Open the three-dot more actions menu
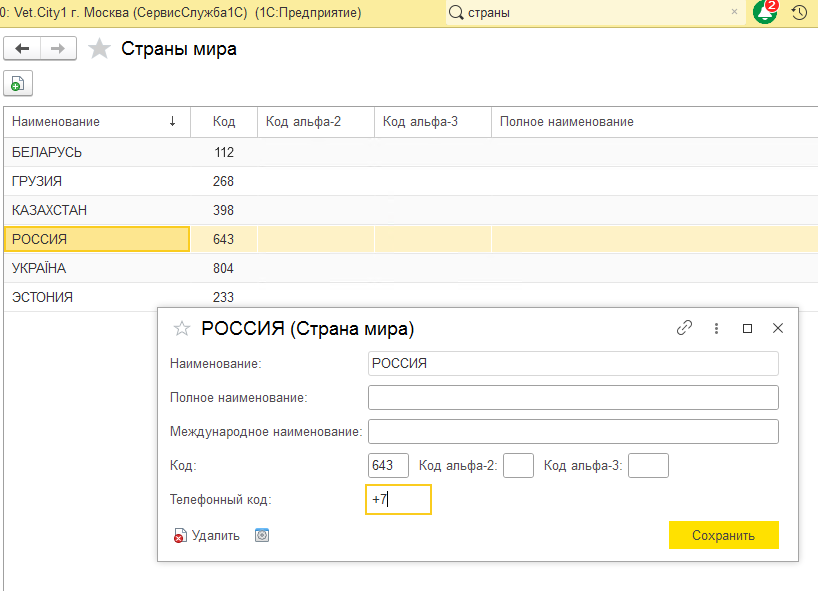The height and width of the screenshot is (591, 818). click(x=716, y=327)
